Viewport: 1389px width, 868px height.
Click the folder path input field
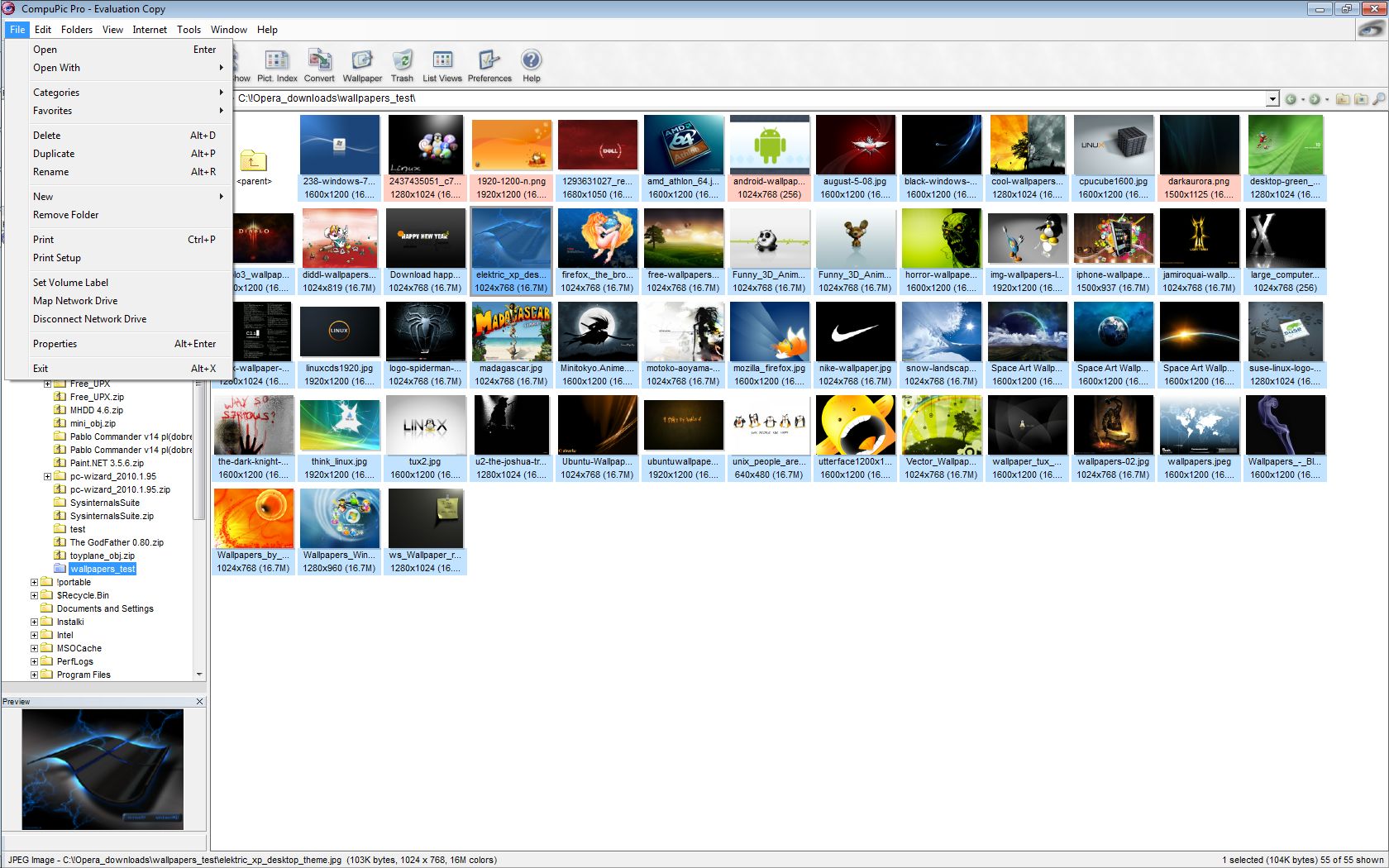click(751, 99)
